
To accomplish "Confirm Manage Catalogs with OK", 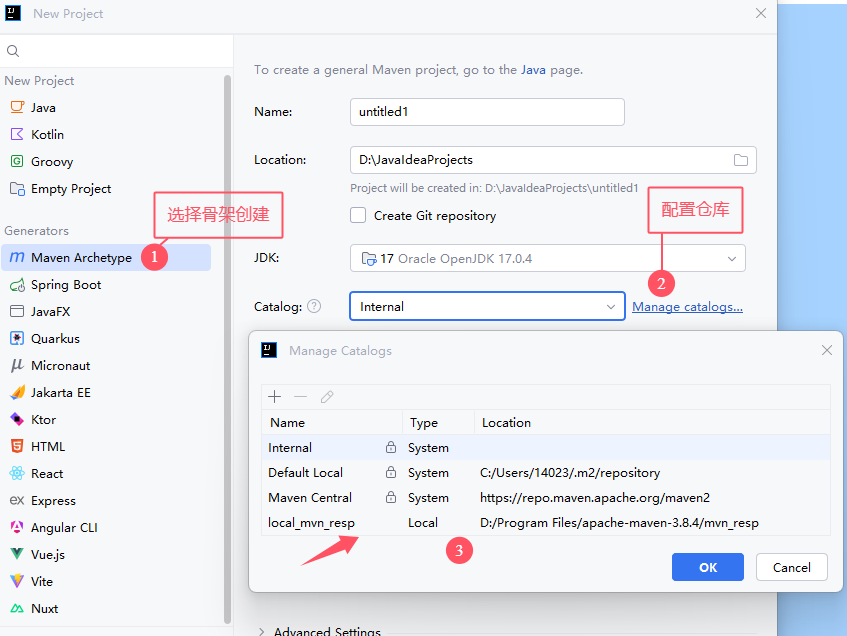I will [708, 567].
